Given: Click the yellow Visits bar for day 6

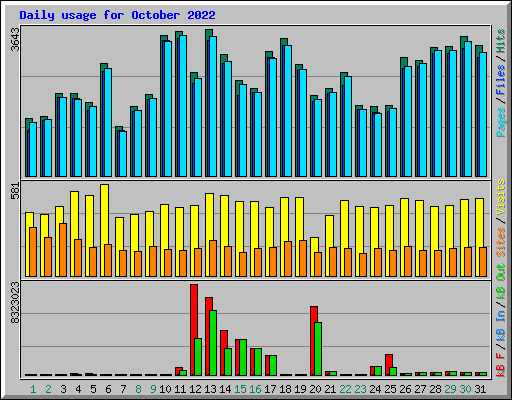Looking at the screenshot, I should (x=104, y=230).
